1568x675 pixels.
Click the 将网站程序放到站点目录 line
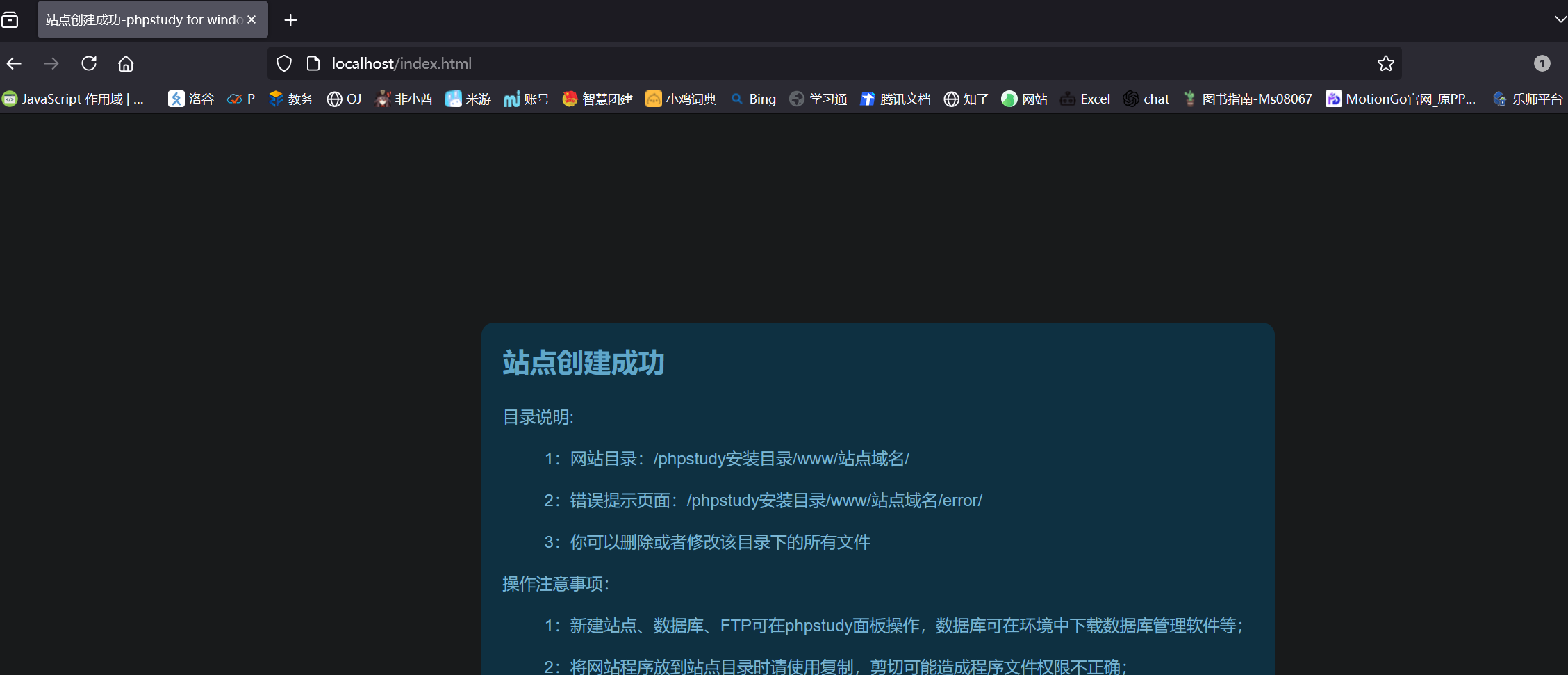pos(836,667)
